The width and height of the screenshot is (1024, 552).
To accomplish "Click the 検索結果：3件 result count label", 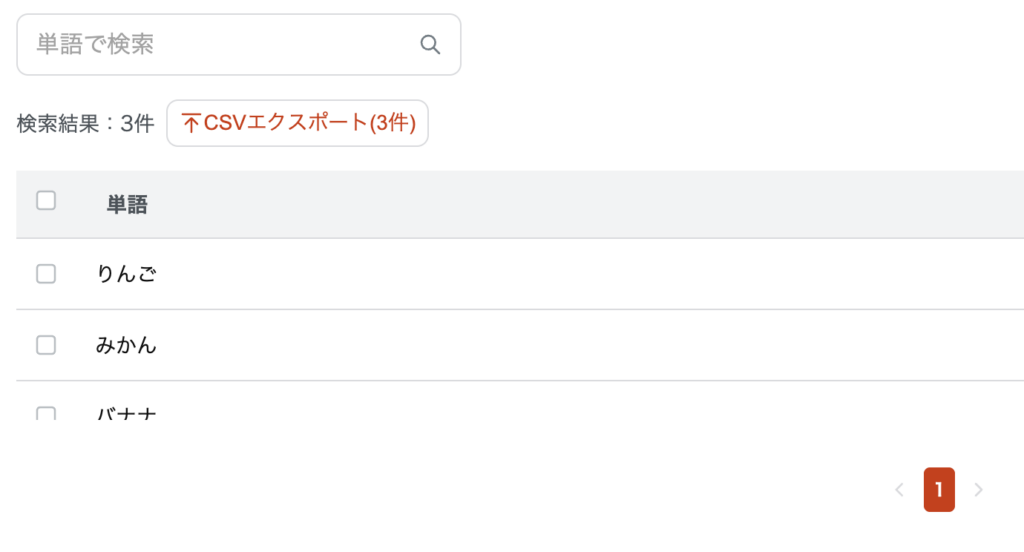I will (85, 124).
